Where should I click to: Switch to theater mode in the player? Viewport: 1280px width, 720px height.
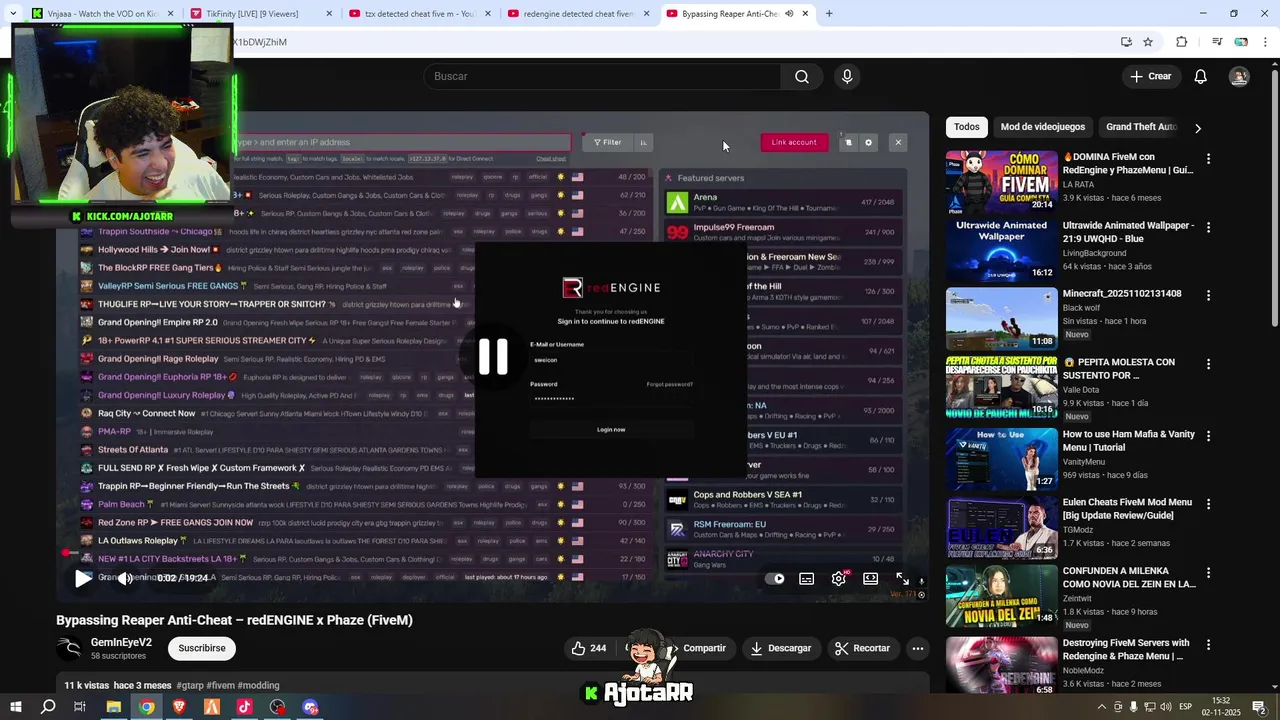tap(870, 578)
